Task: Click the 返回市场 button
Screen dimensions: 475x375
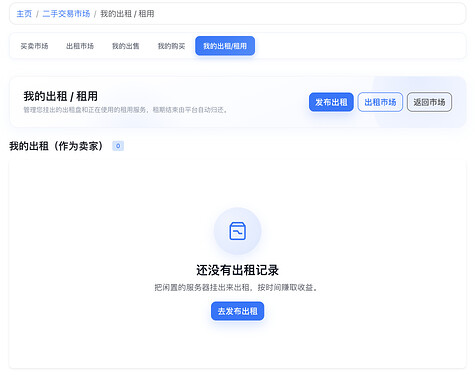Action: [429, 102]
